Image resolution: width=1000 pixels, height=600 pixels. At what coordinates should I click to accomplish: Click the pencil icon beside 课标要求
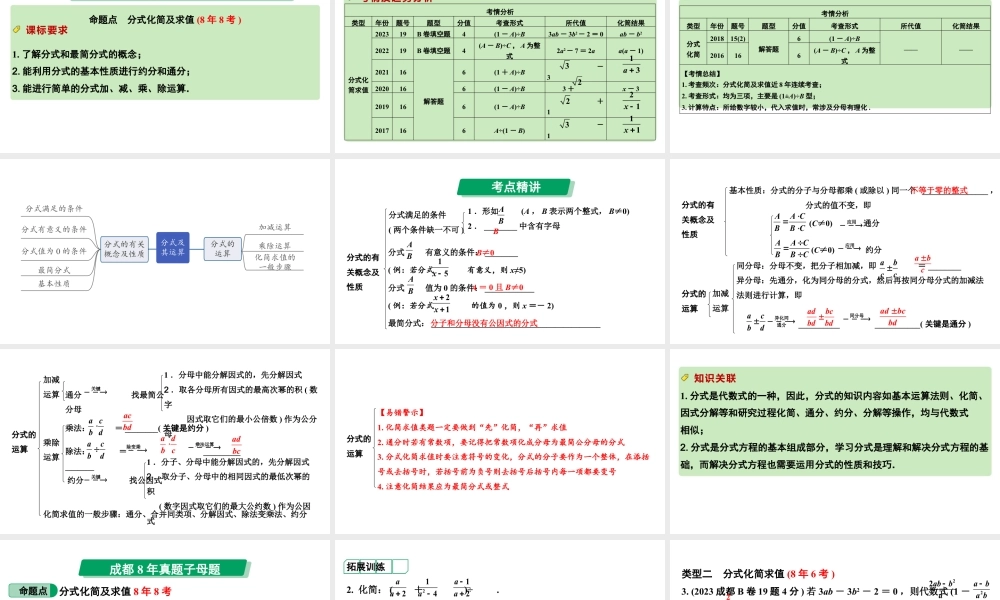pos(17,31)
